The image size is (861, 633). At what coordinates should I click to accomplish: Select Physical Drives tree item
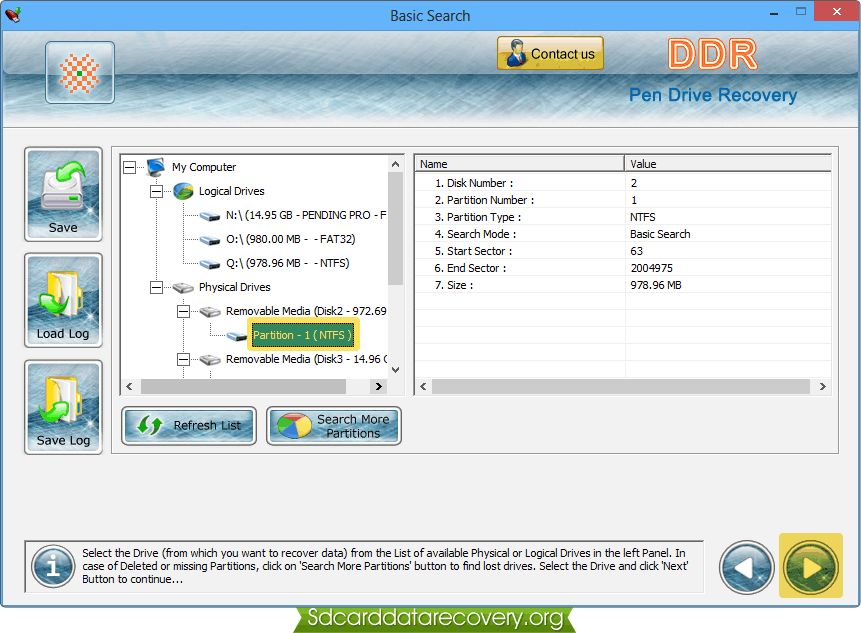[234, 287]
